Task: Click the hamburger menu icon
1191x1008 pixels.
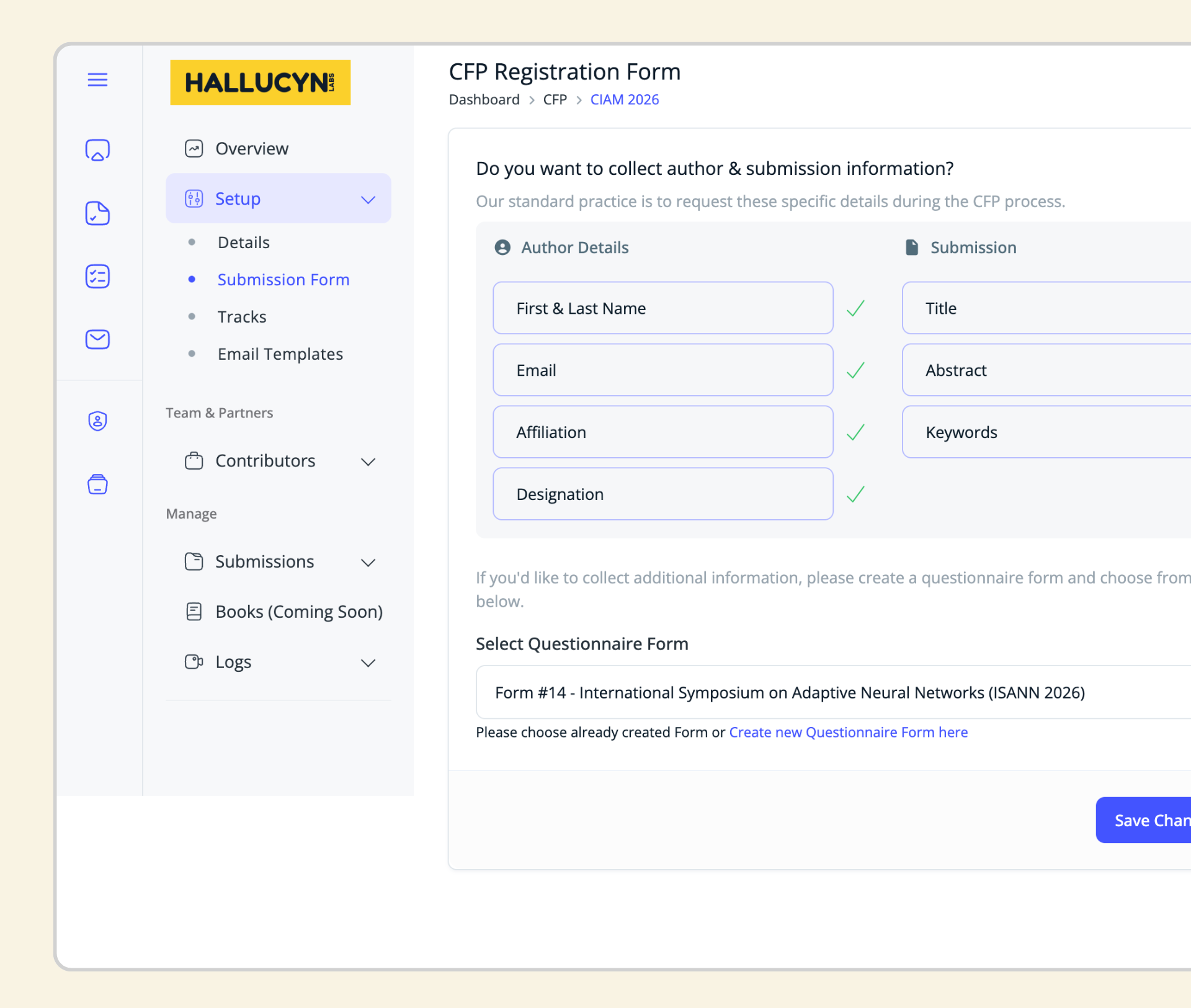Action: (97, 80)
